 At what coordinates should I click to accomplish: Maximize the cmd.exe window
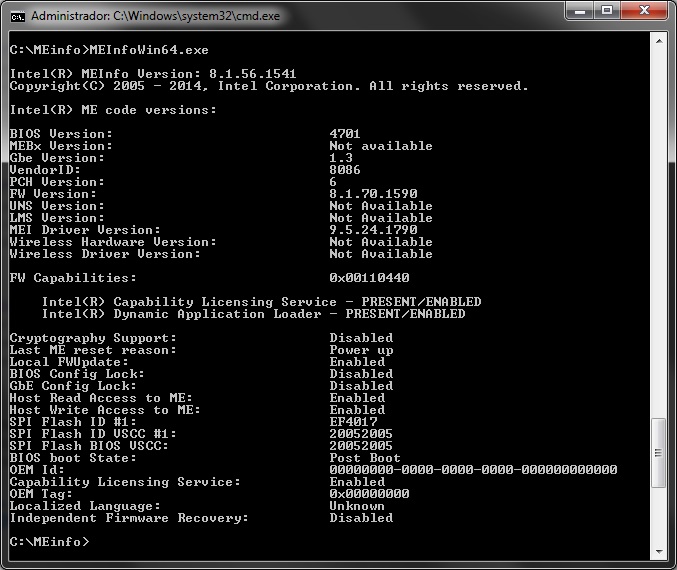tap(607, 10)
